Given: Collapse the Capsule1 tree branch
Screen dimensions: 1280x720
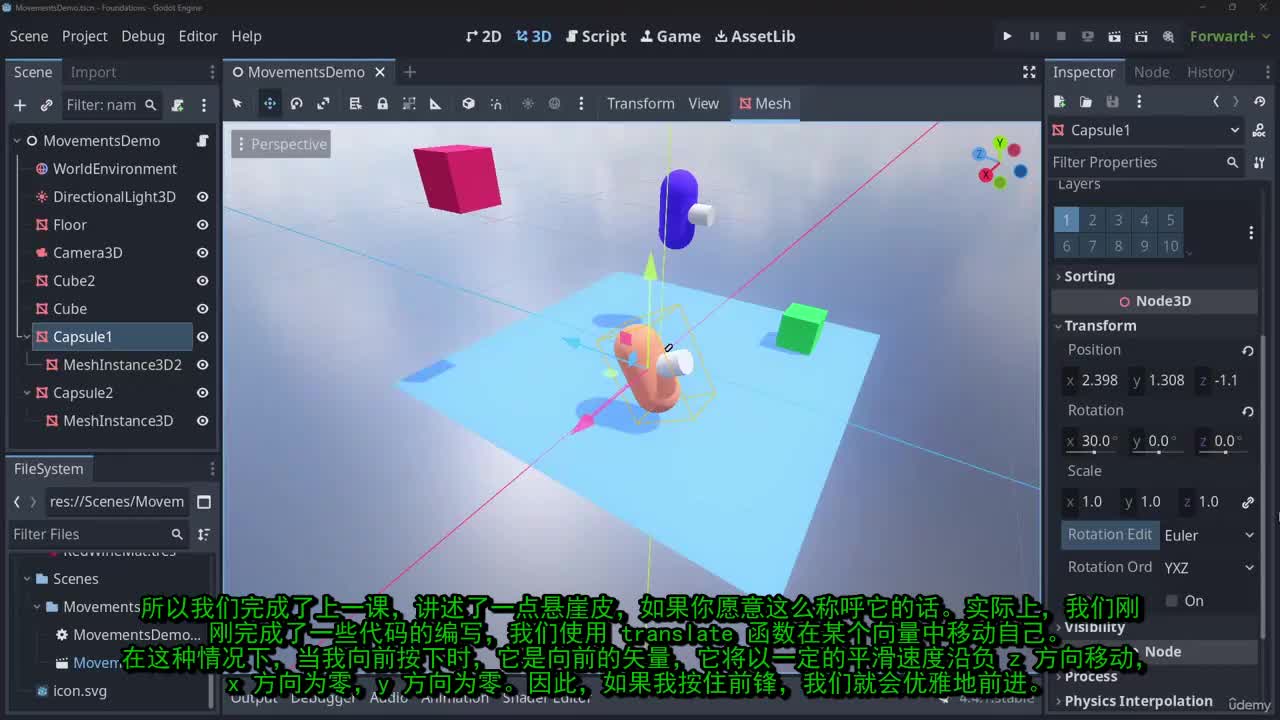Looking at the screenshot, I should (27, 337).
